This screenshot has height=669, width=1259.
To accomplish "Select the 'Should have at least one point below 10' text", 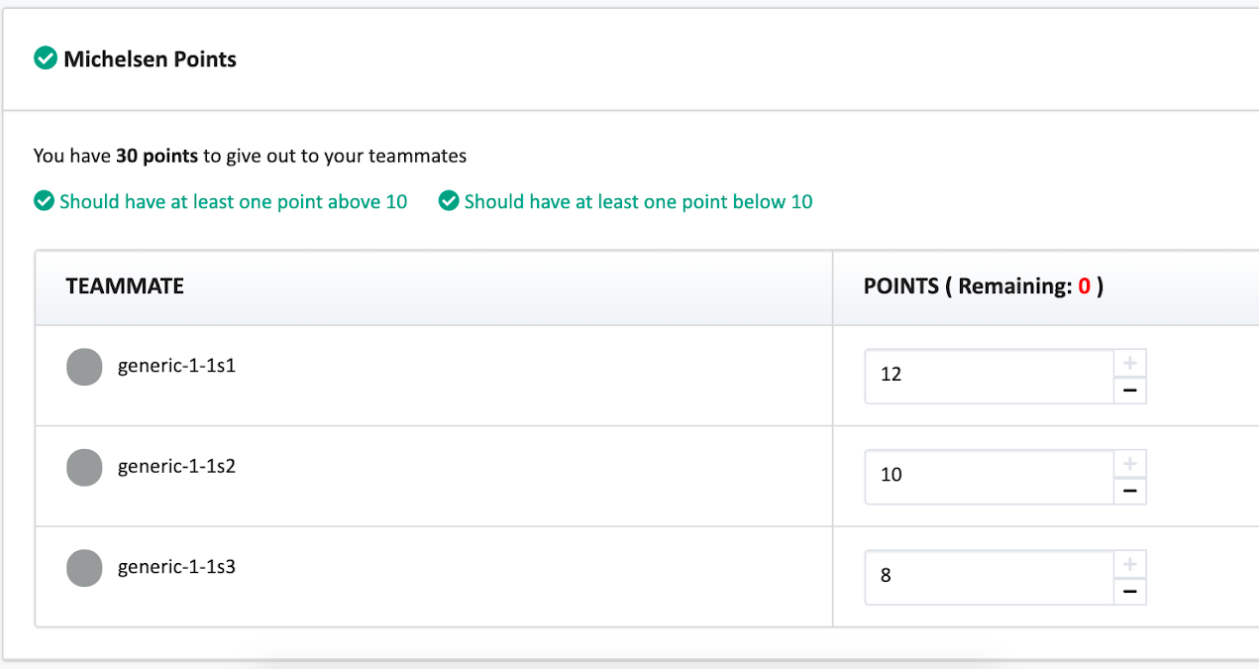I will [x=638, y=202].
